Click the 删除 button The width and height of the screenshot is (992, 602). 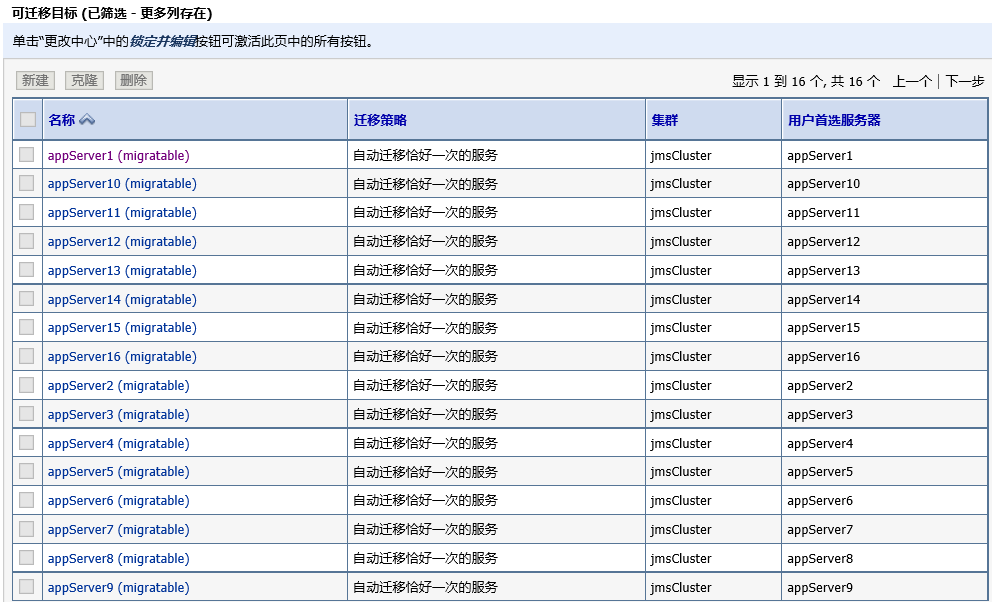click(x=133, y=80)
